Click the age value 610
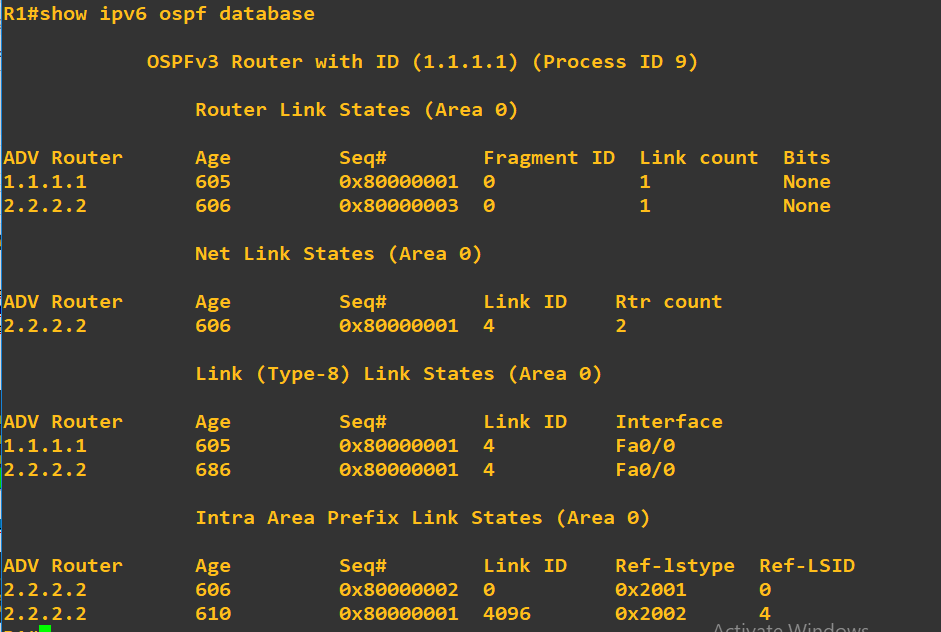941x632 pixels. click(213, 614)
